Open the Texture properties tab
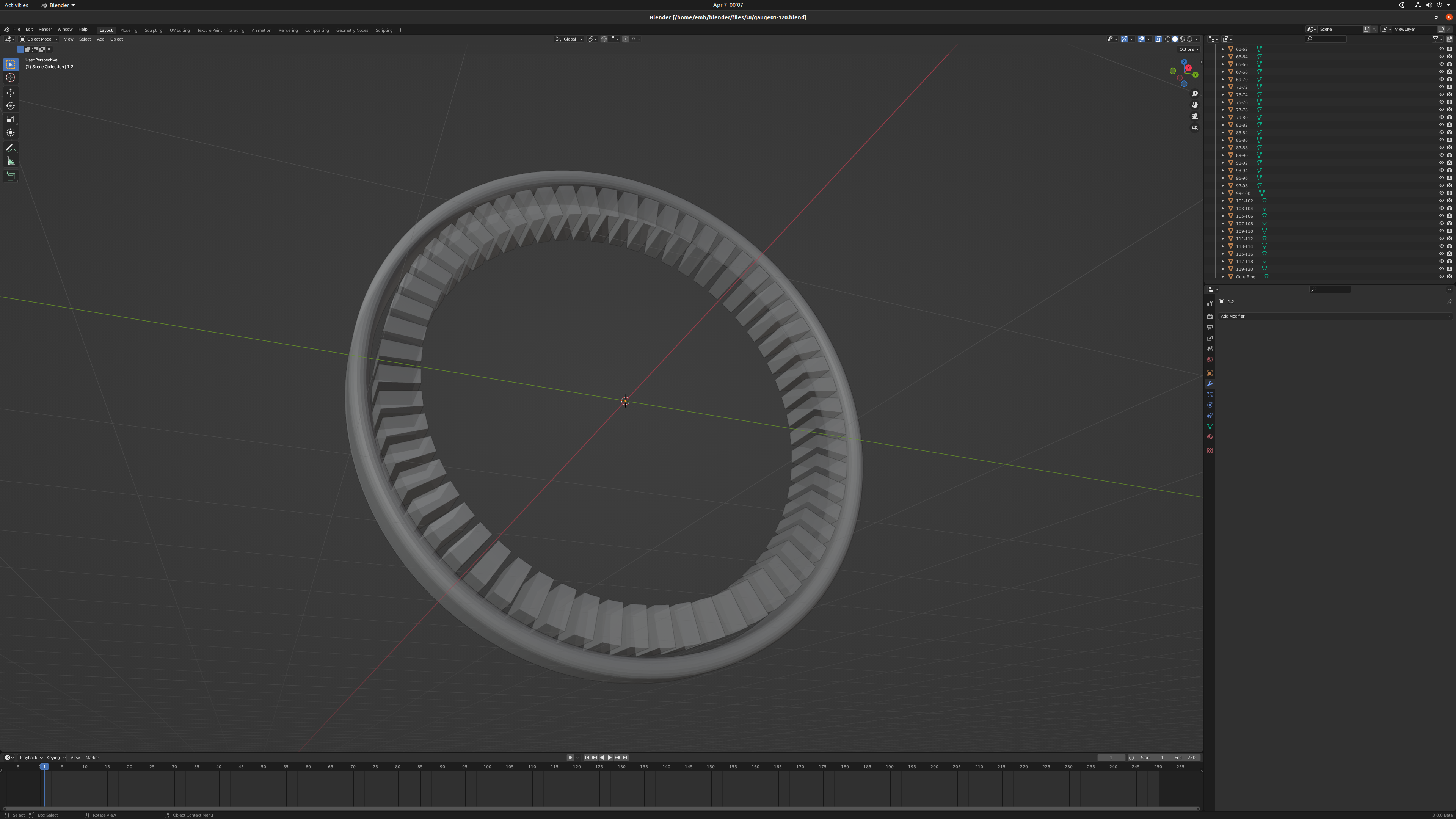The height and width of the screenshot is (819, 1456). click(1210, 451)
